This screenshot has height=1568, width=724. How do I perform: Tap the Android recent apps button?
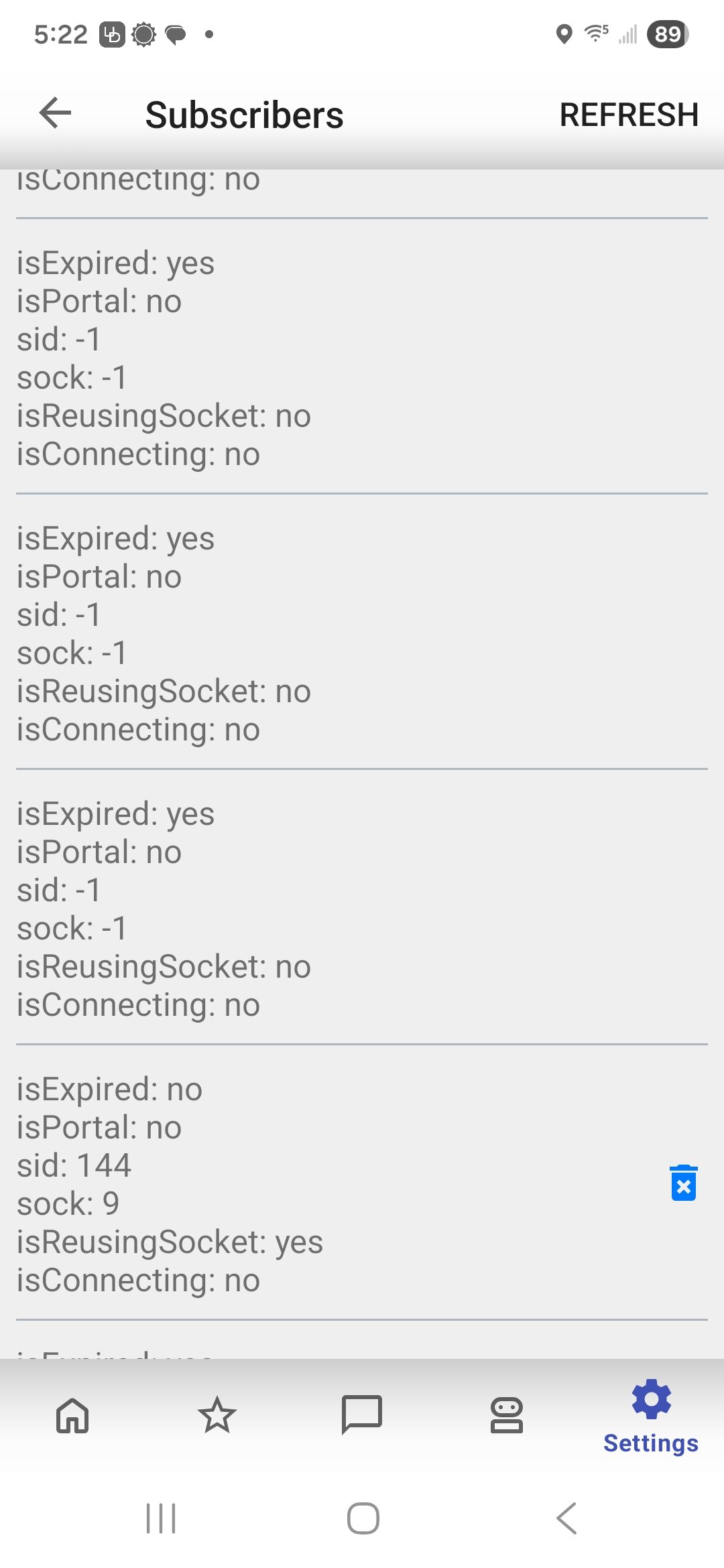(x=161, y=1518)
